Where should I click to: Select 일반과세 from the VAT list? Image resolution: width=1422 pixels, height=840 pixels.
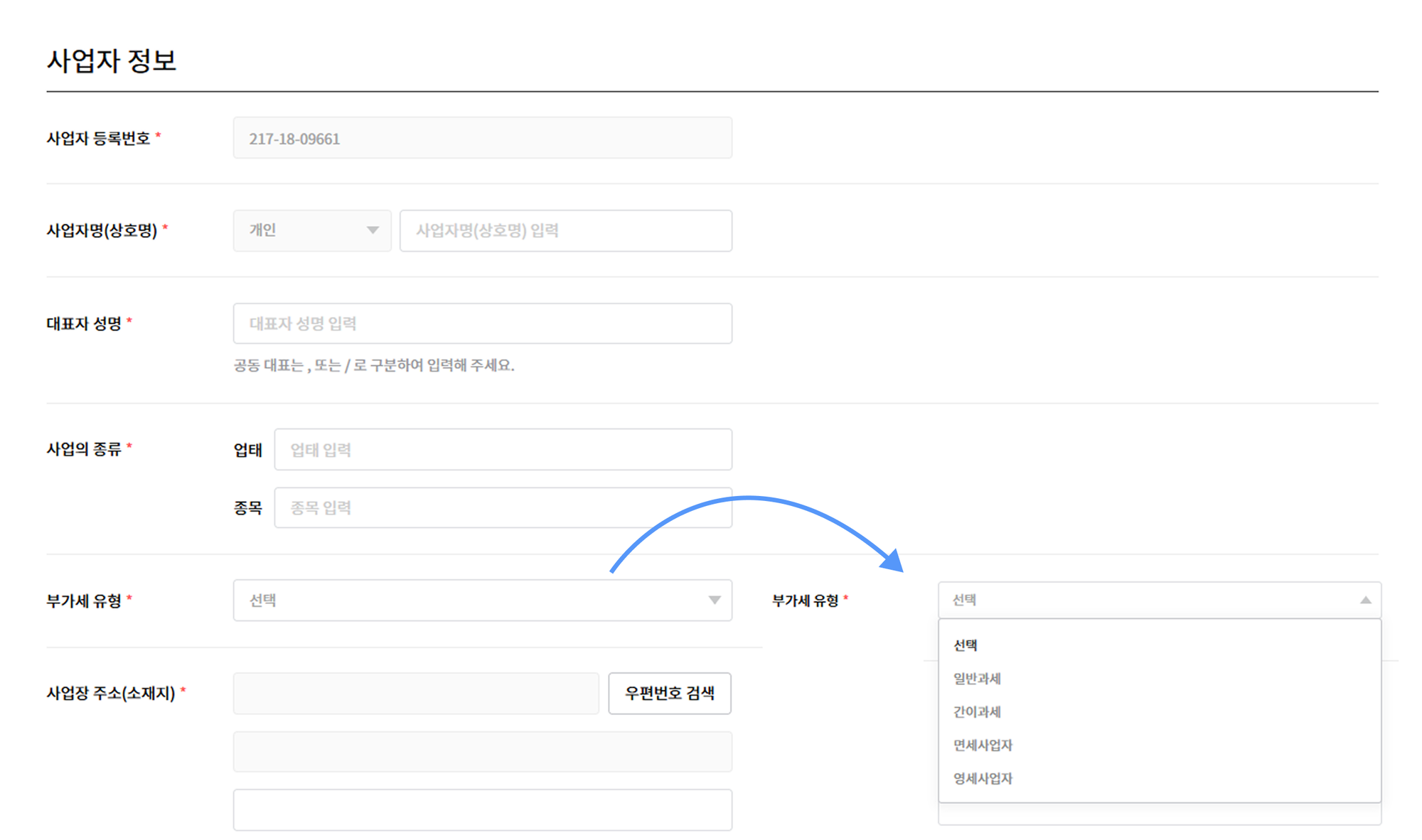[x=976, y=678]
